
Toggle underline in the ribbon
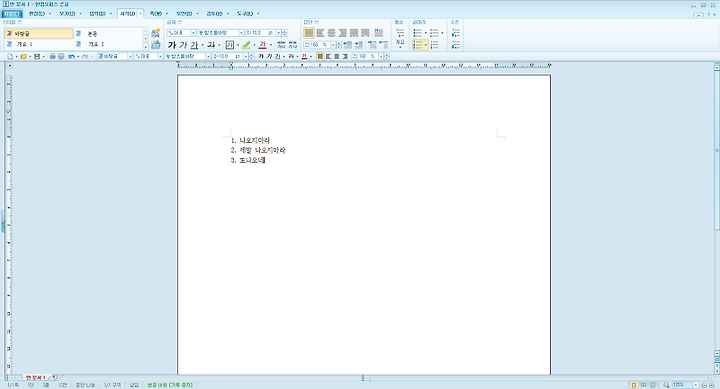[194, 45]
